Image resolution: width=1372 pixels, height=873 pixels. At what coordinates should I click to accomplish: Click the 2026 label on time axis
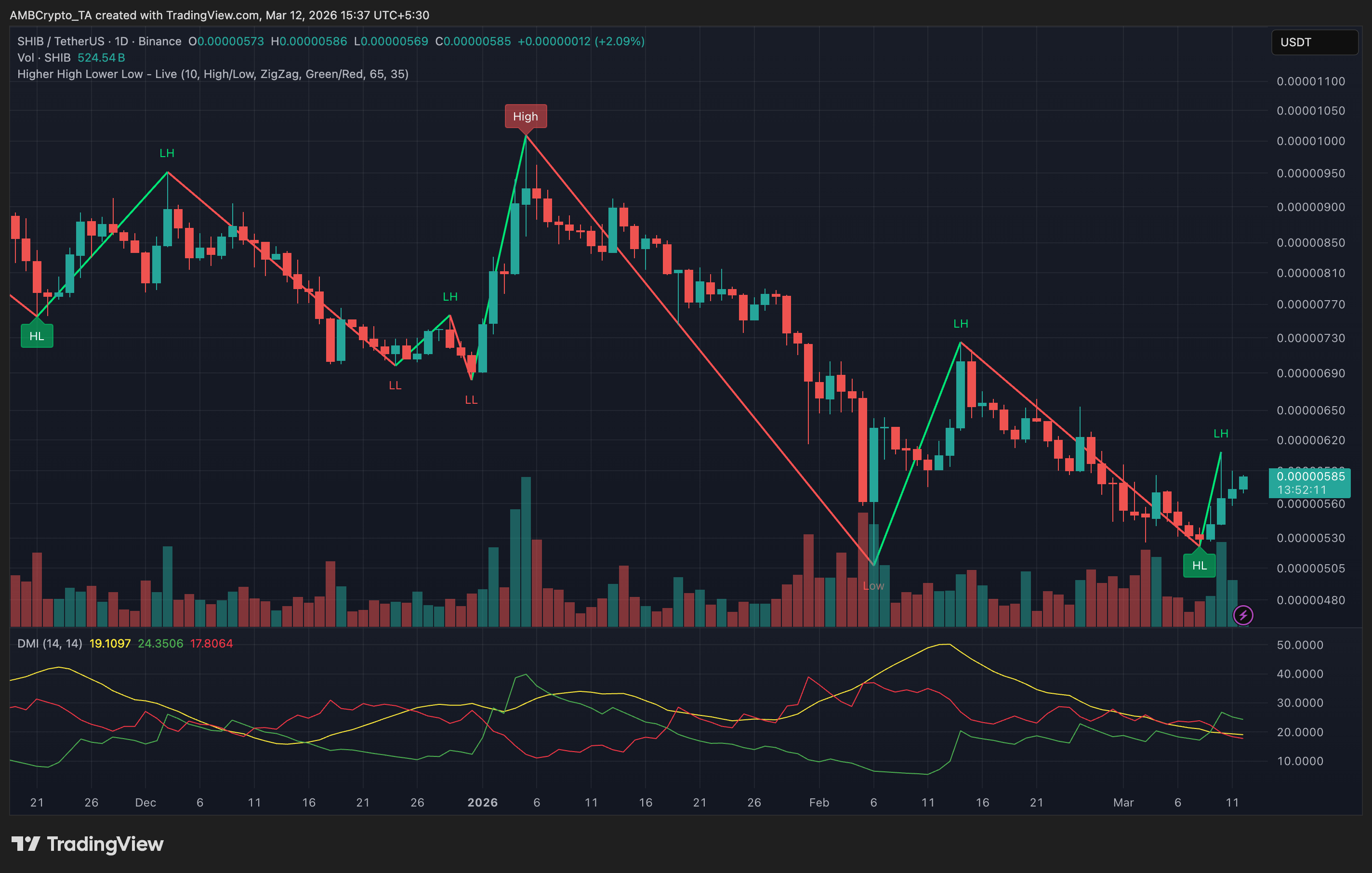coord(482,802)
